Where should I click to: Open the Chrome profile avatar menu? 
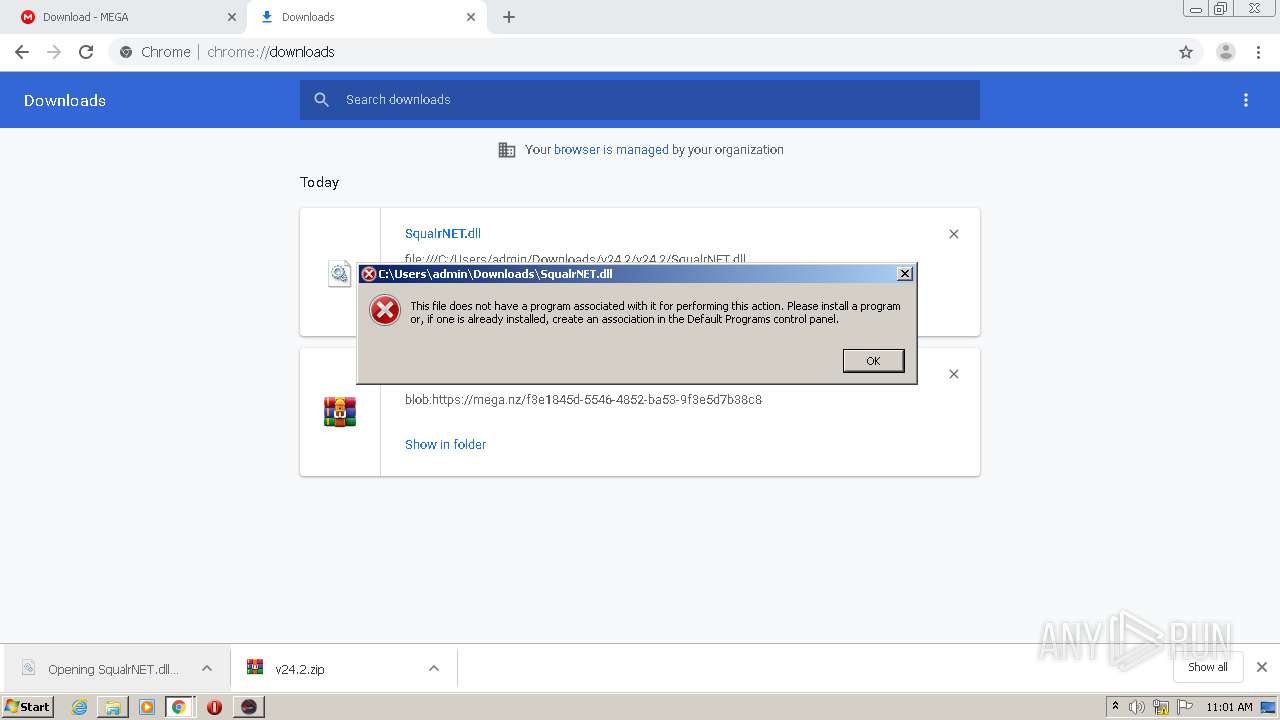coord(1226,52)
